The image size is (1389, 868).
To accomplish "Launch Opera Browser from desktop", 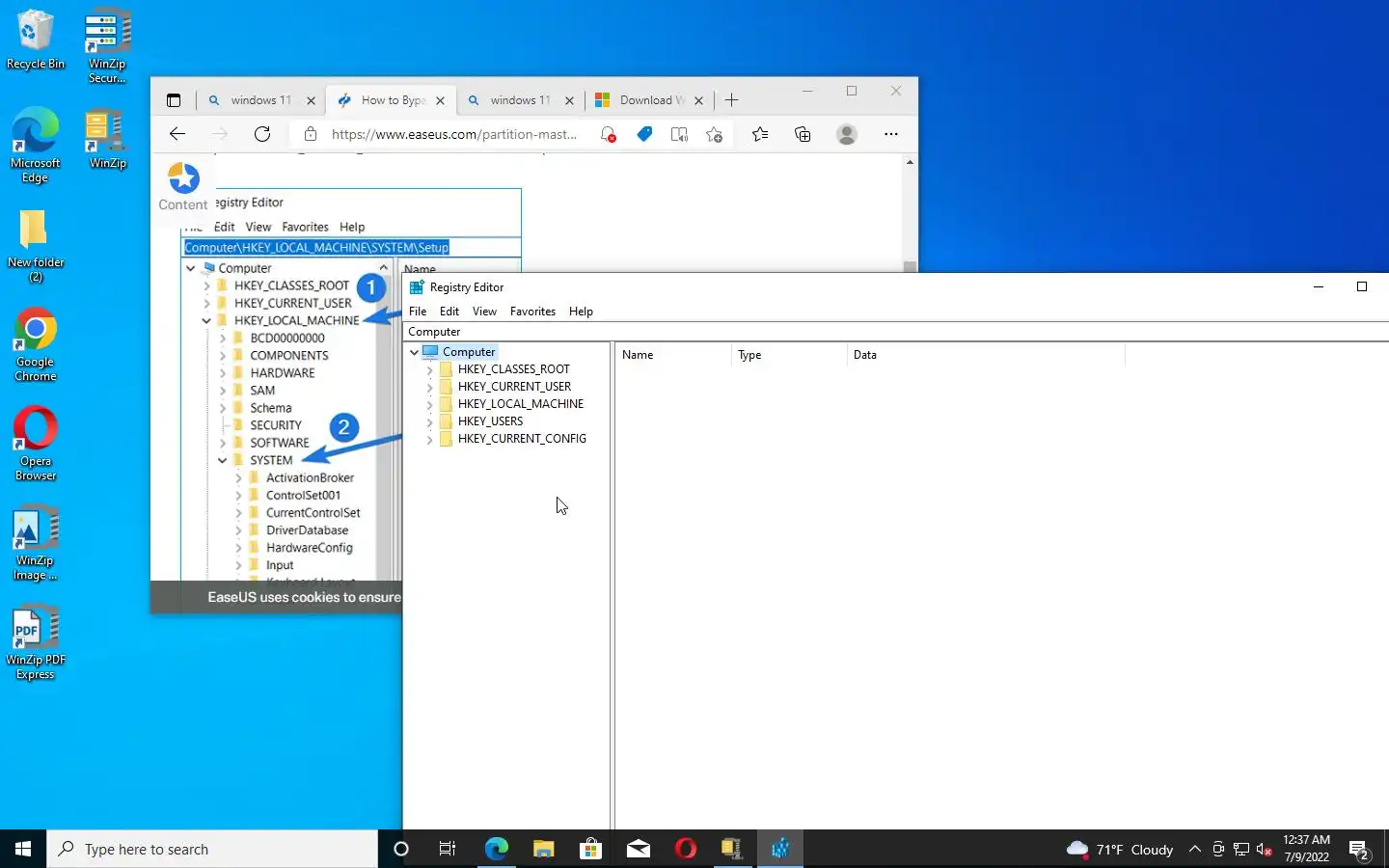I will point(36,445).
